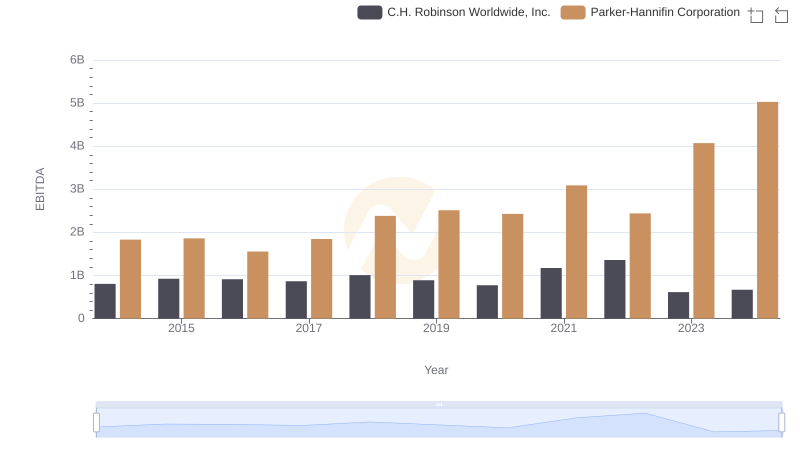Click the data zoom preview area

pos(439,423)
